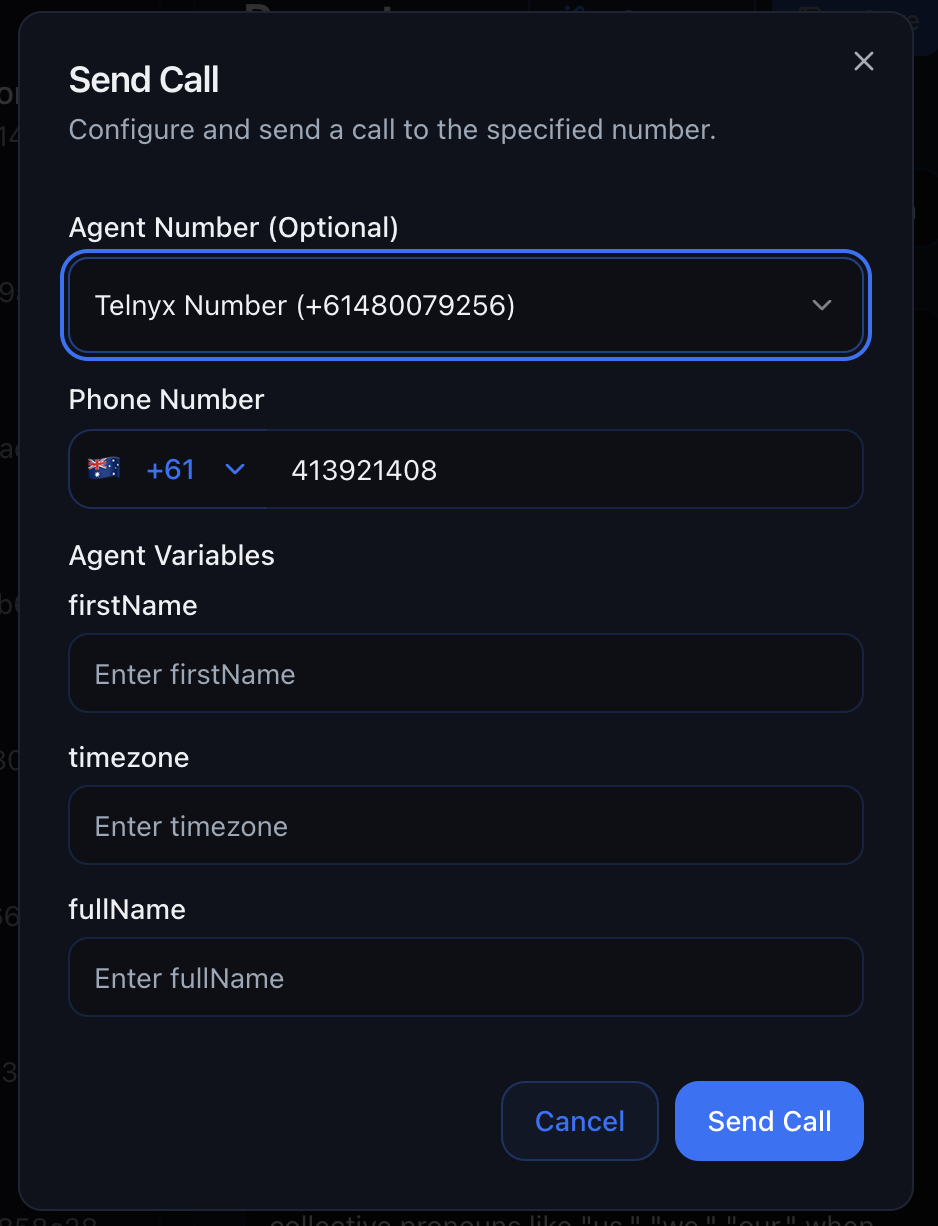Screen dimensions: 938x1226
Task: Click Cancel to dismiss the dialog
Action: (579, 1121)
